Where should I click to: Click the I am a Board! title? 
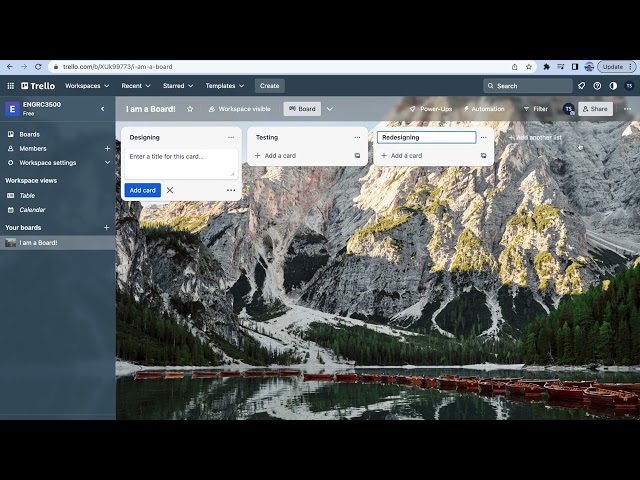151,109
